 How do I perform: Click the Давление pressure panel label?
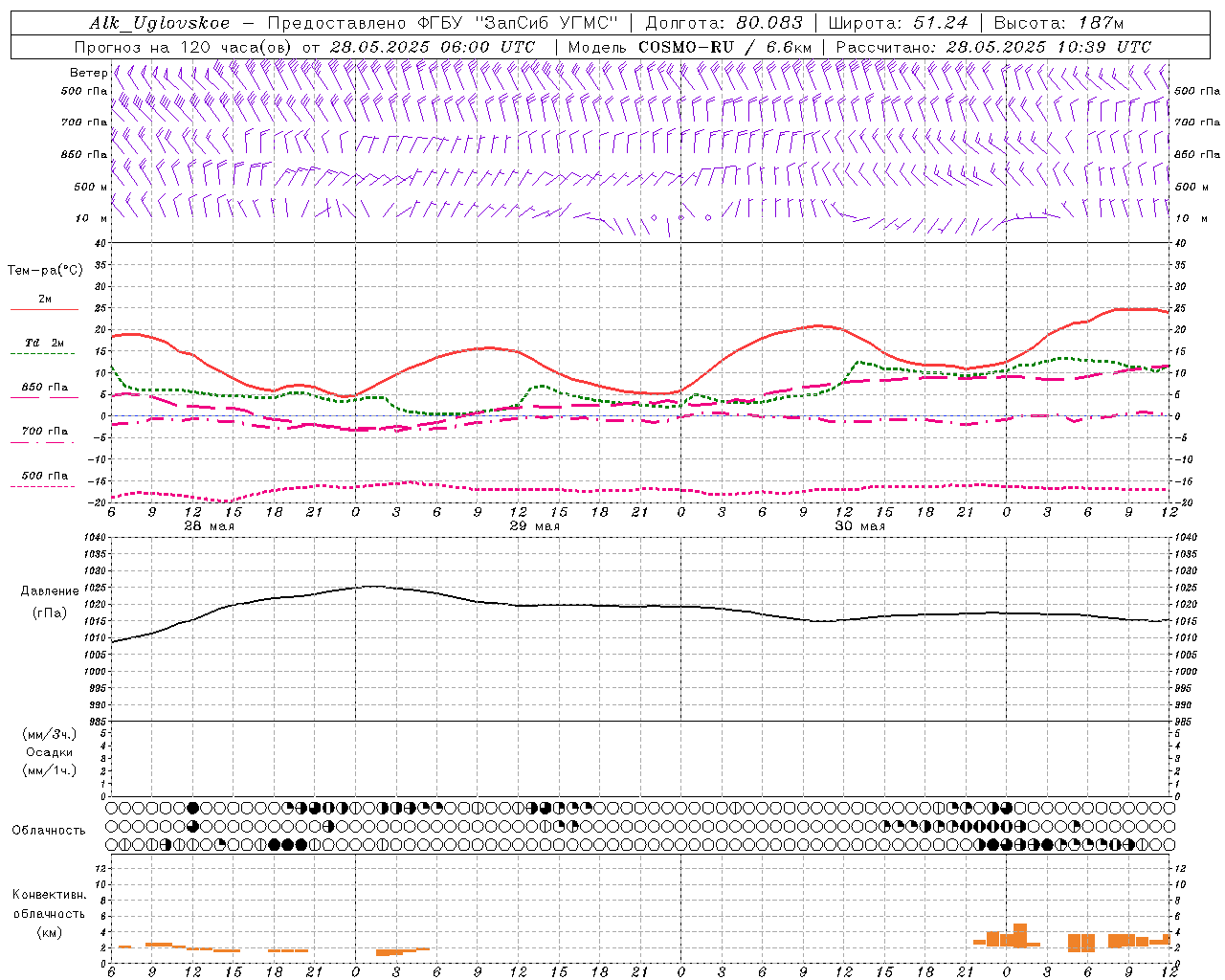tap(48, 591)
